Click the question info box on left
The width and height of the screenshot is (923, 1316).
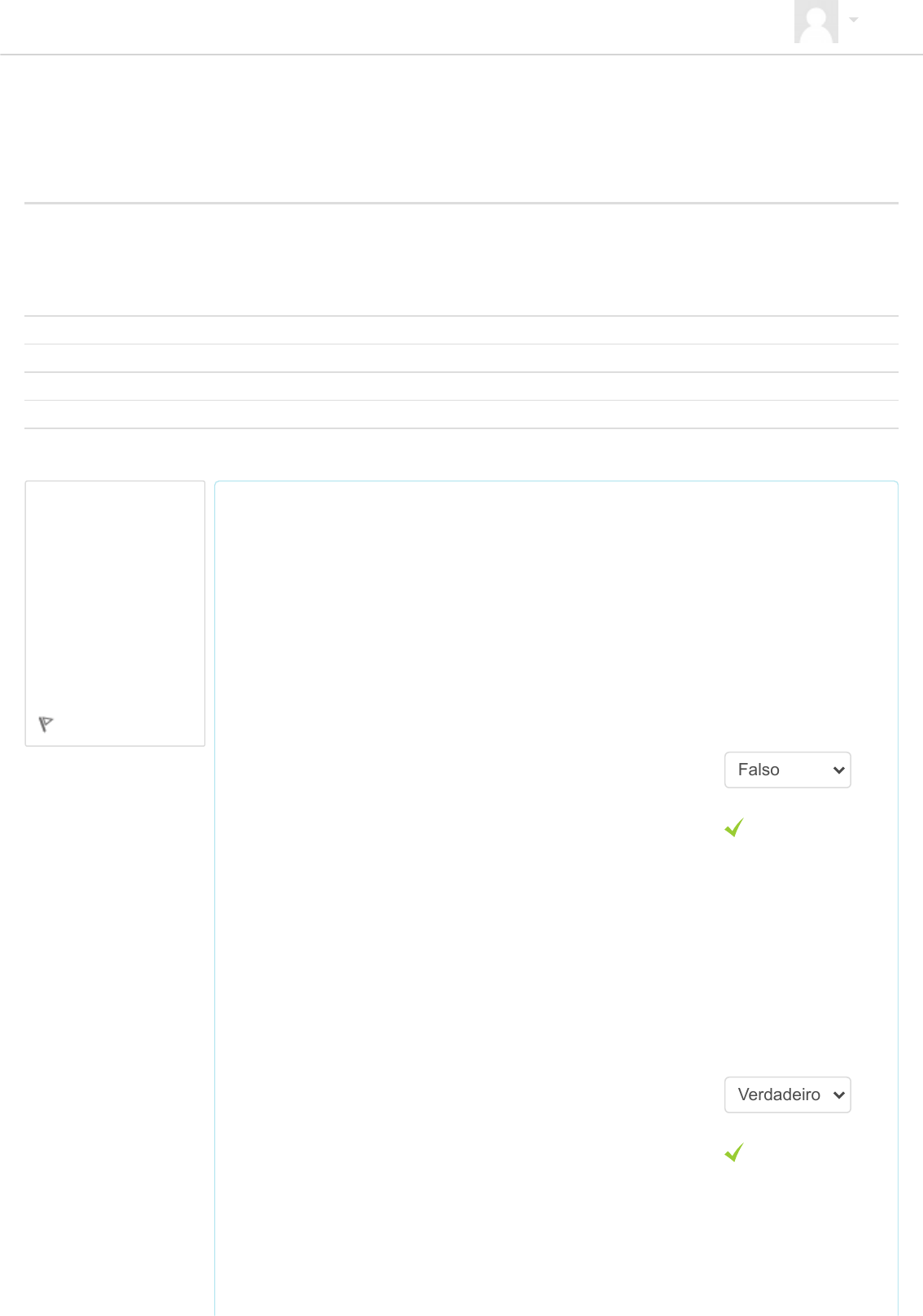pos(115,613)
